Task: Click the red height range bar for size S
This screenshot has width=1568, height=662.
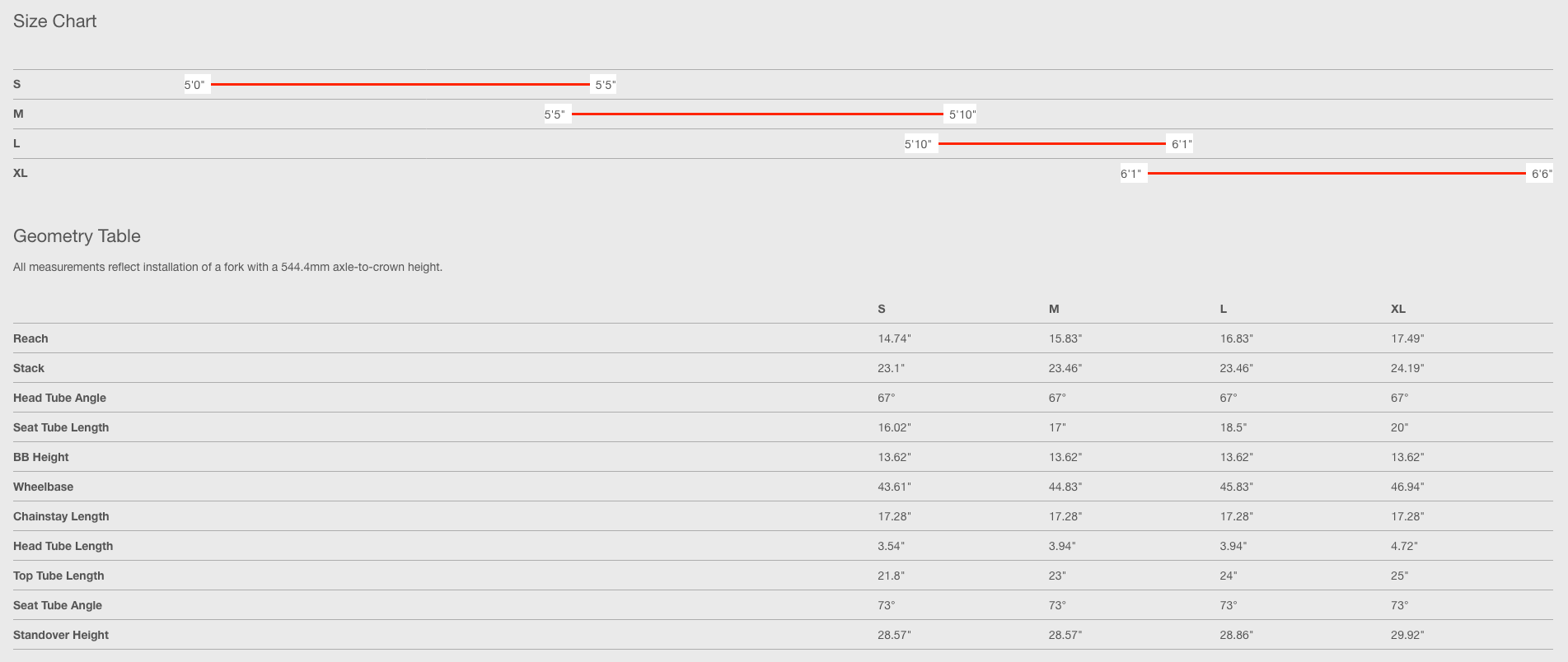Action: pyautogui.click(x=400, y=85)
